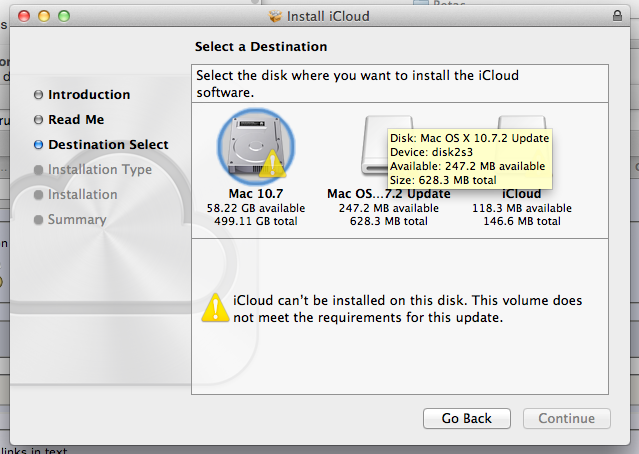Click the '499.11 GB total' text
The image size is (639, 454).
click(x=256, y=221)
